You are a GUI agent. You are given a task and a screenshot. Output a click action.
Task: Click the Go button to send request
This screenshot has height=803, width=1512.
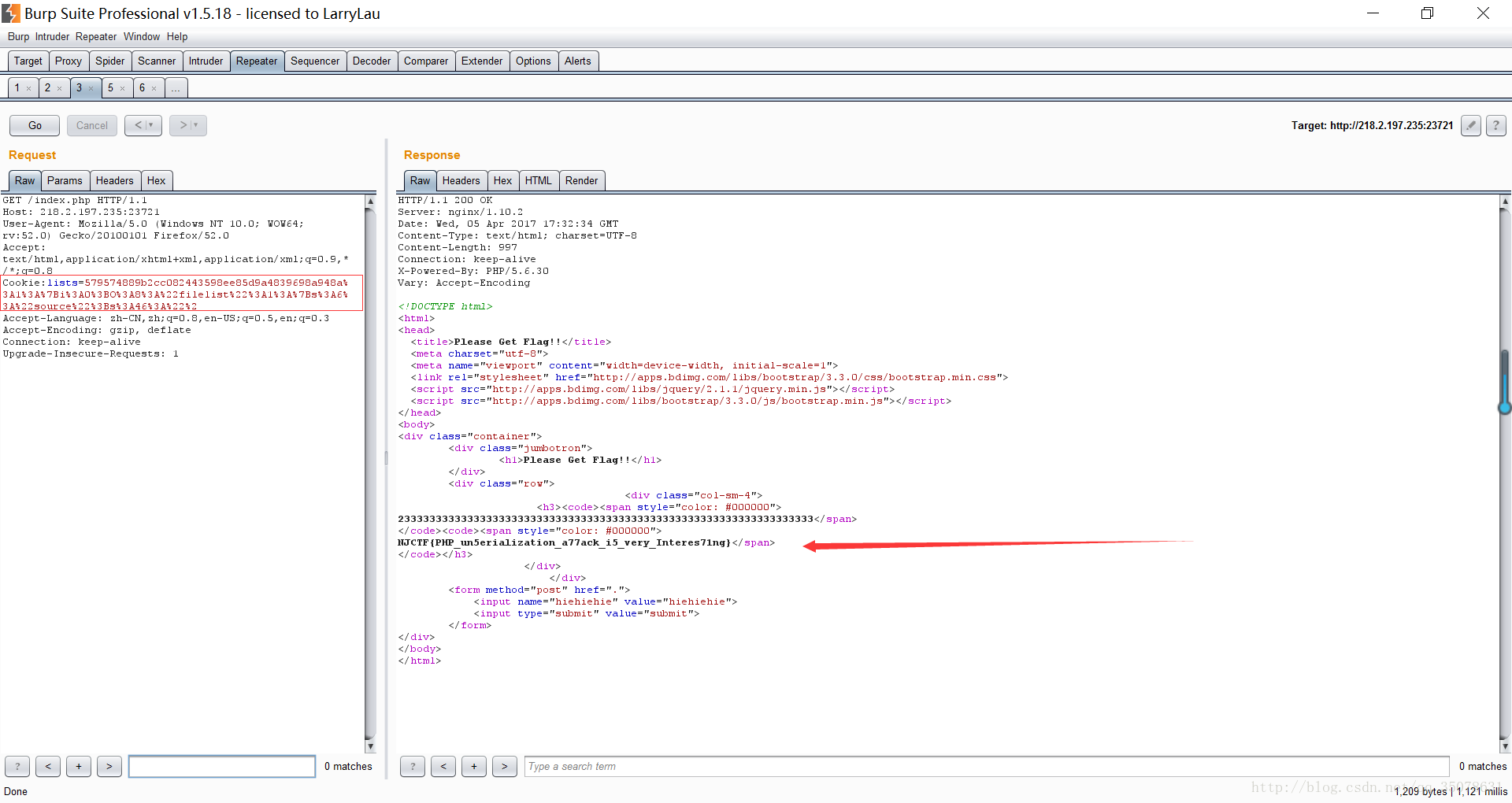point(35,125)
